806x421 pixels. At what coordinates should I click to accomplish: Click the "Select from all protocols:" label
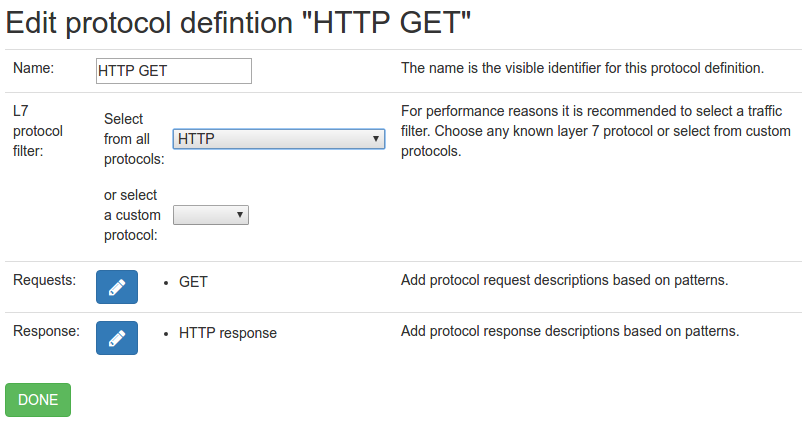[134, 139]
